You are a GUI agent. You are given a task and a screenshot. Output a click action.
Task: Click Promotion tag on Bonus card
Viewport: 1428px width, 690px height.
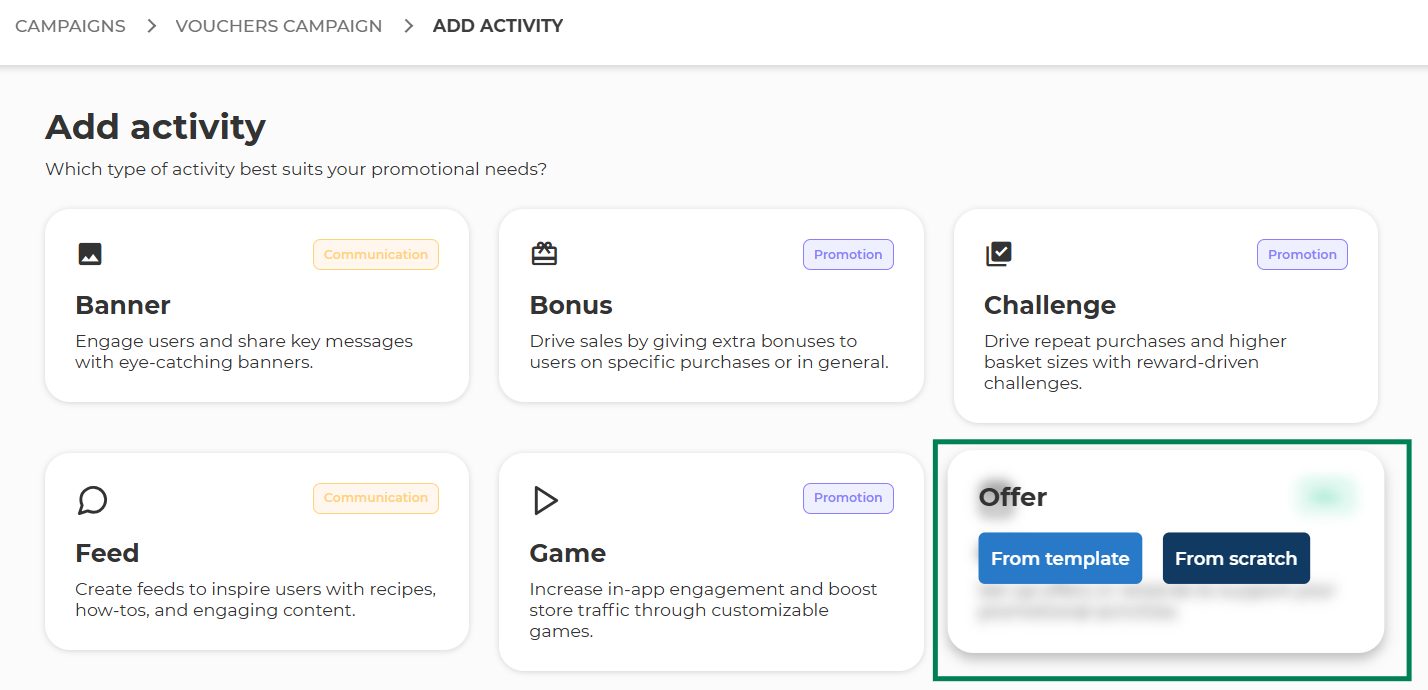(848, 254)
